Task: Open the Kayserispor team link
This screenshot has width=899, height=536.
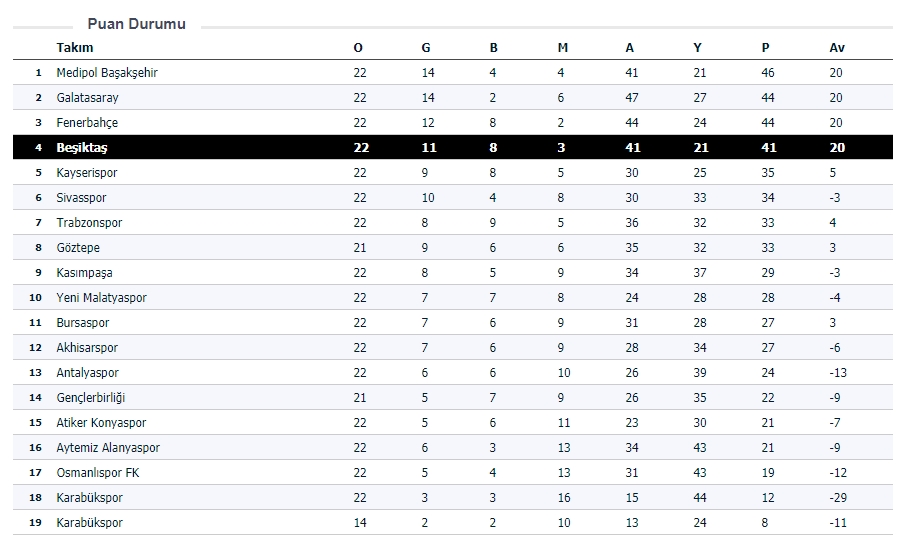Action: (x=87, y=173)
